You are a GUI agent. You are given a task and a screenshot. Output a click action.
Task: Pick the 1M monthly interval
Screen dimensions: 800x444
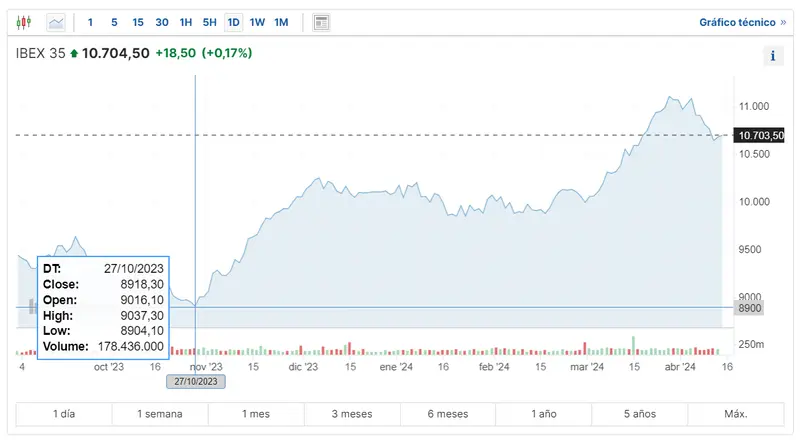click(281, 22)
